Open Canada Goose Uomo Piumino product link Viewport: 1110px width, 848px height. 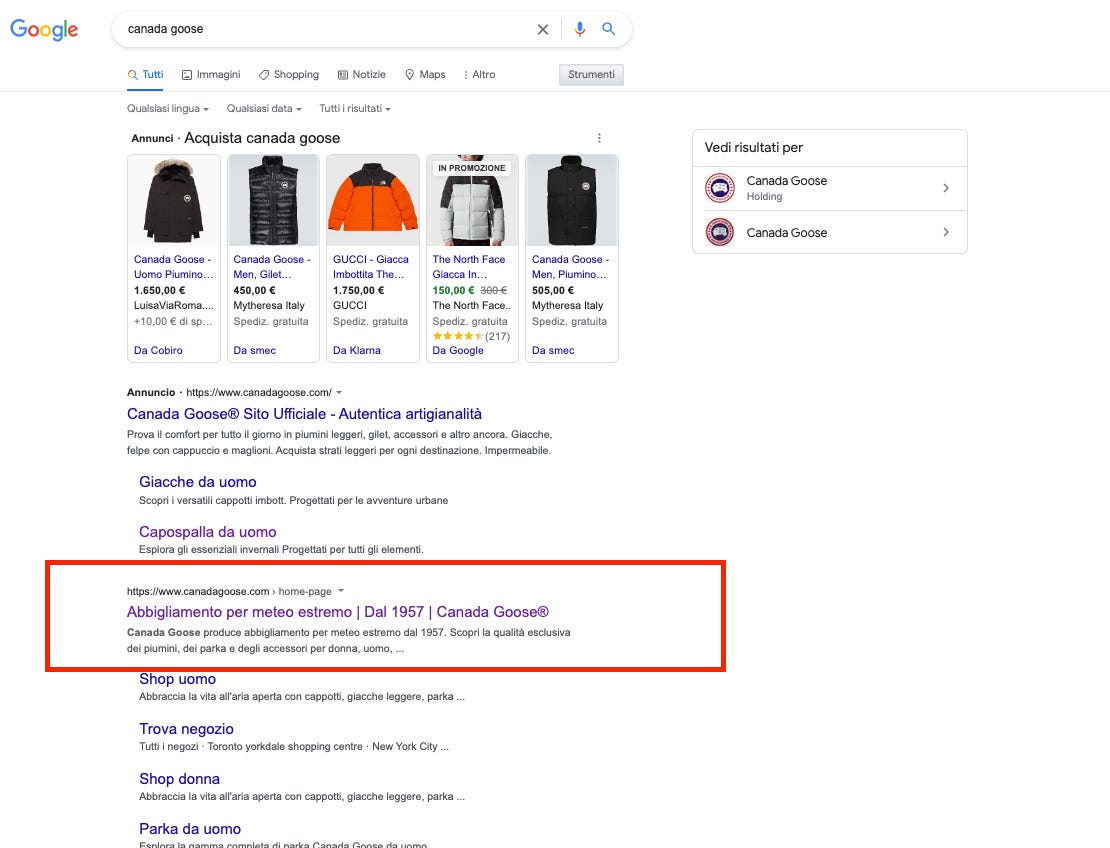pyautogui.click(x=173, y=267)
